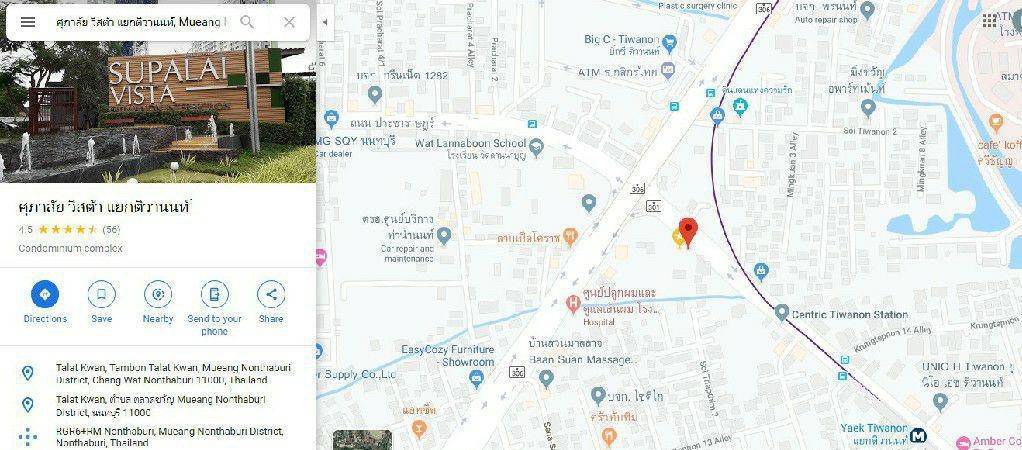Open the Google apps grid icon
This screenshot has height=450, width=1022.
point(989,20)
